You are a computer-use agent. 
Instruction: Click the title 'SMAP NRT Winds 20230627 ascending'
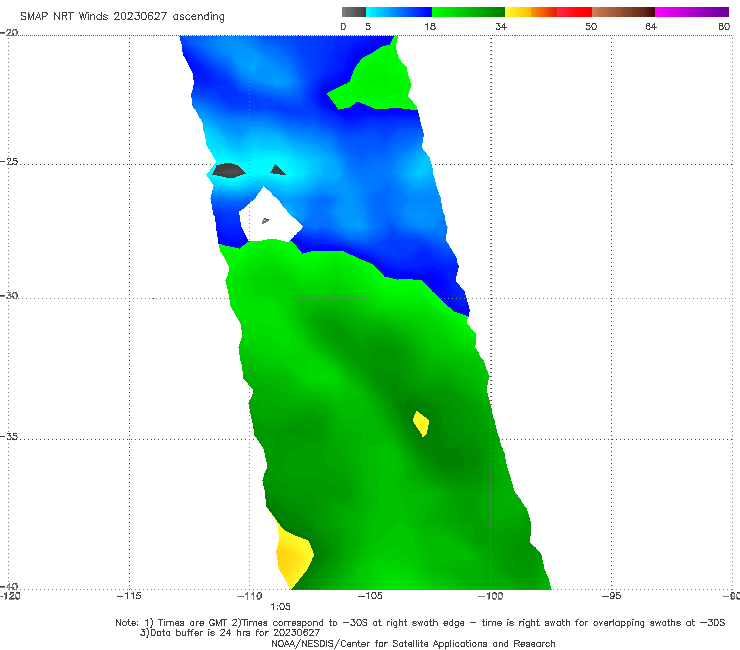pyautogui.click(x=122, y=17)
